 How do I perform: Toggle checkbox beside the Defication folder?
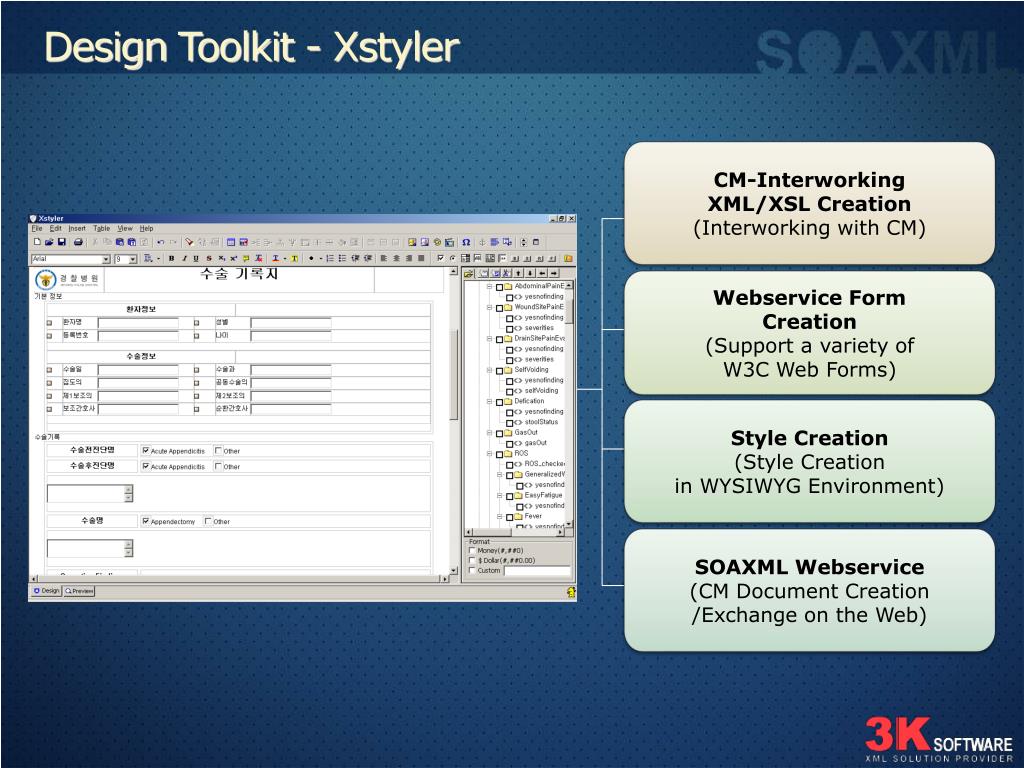click(x=500, y=402)
